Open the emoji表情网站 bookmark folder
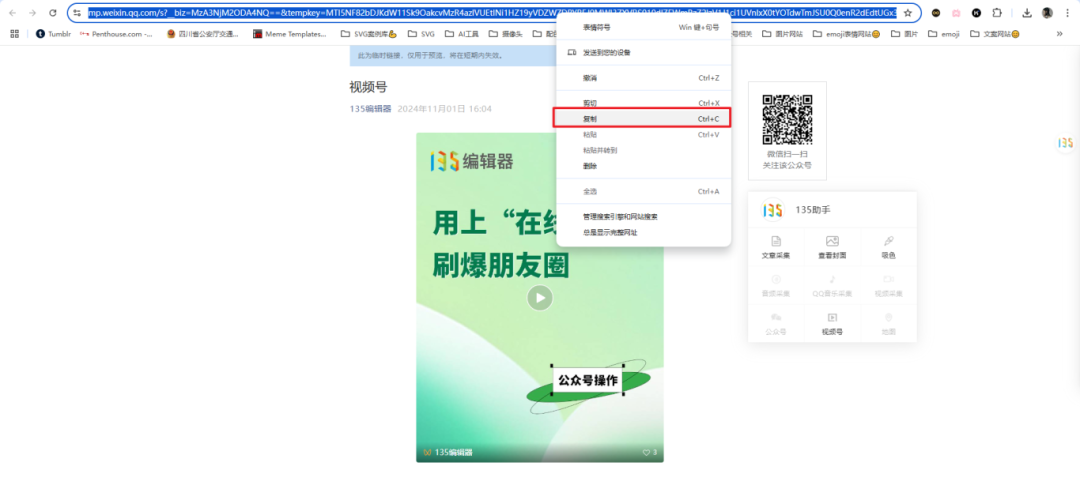Screen dimensions: 1080x485 coord(847,33)
